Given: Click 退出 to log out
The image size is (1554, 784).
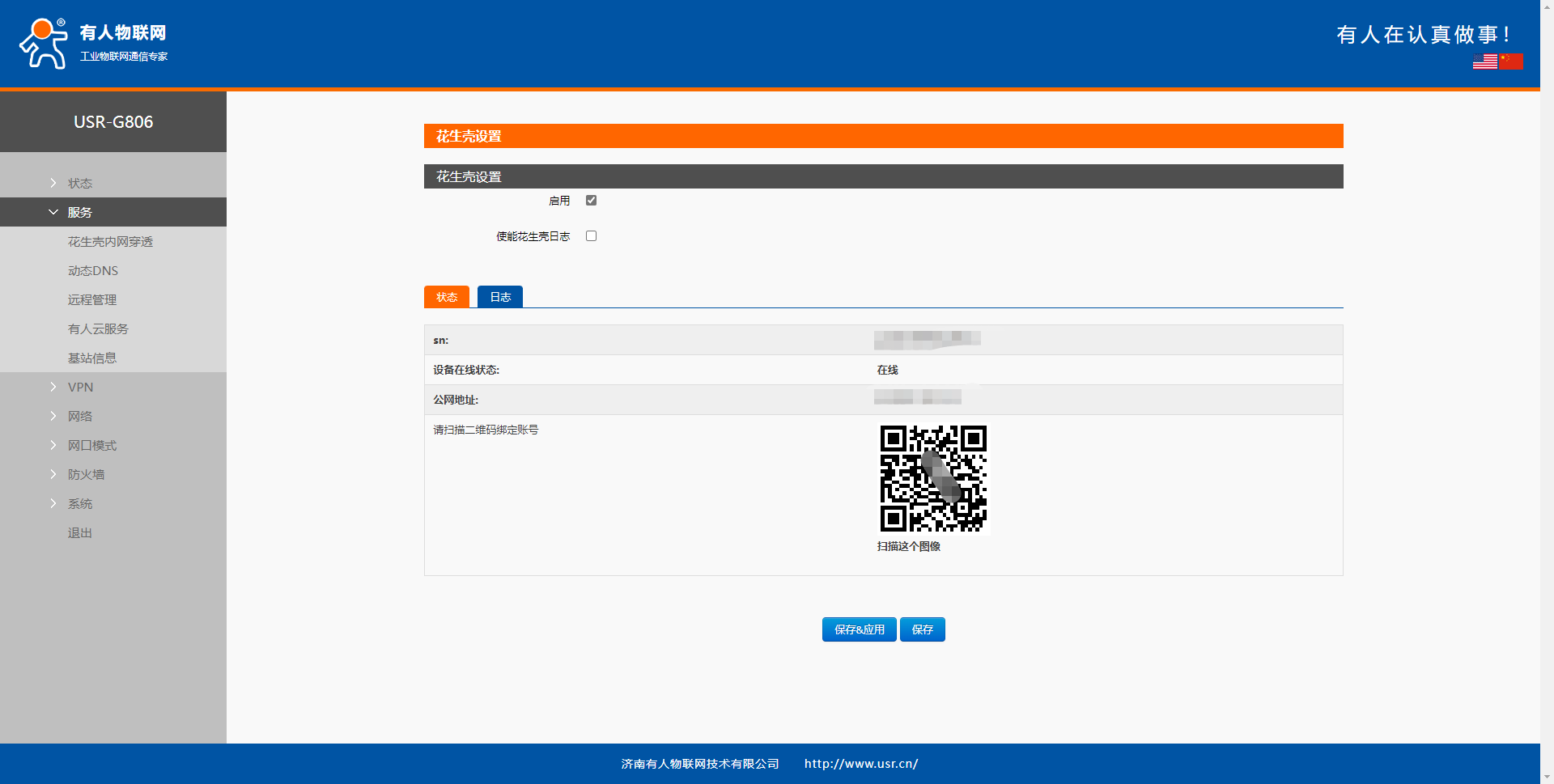Looking at the screenshot, I should click(x=79, y=533).
